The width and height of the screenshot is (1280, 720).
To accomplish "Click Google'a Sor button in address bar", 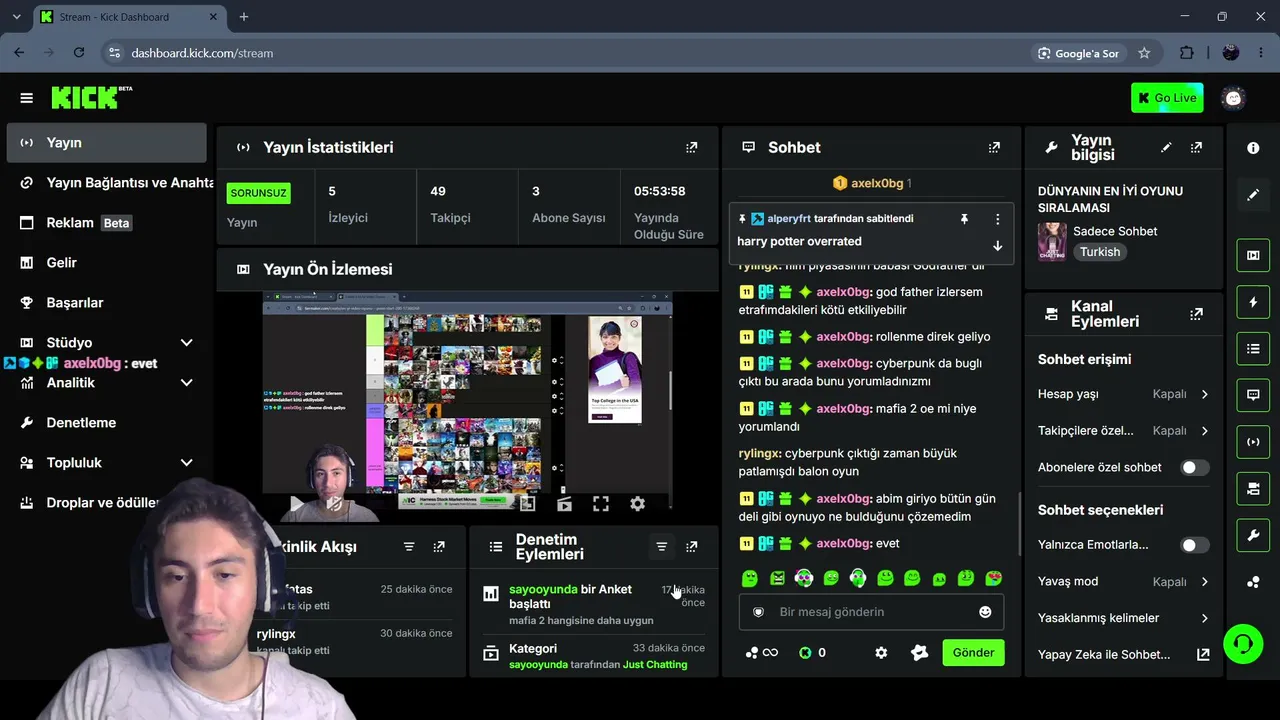I will pos(1077,53).
